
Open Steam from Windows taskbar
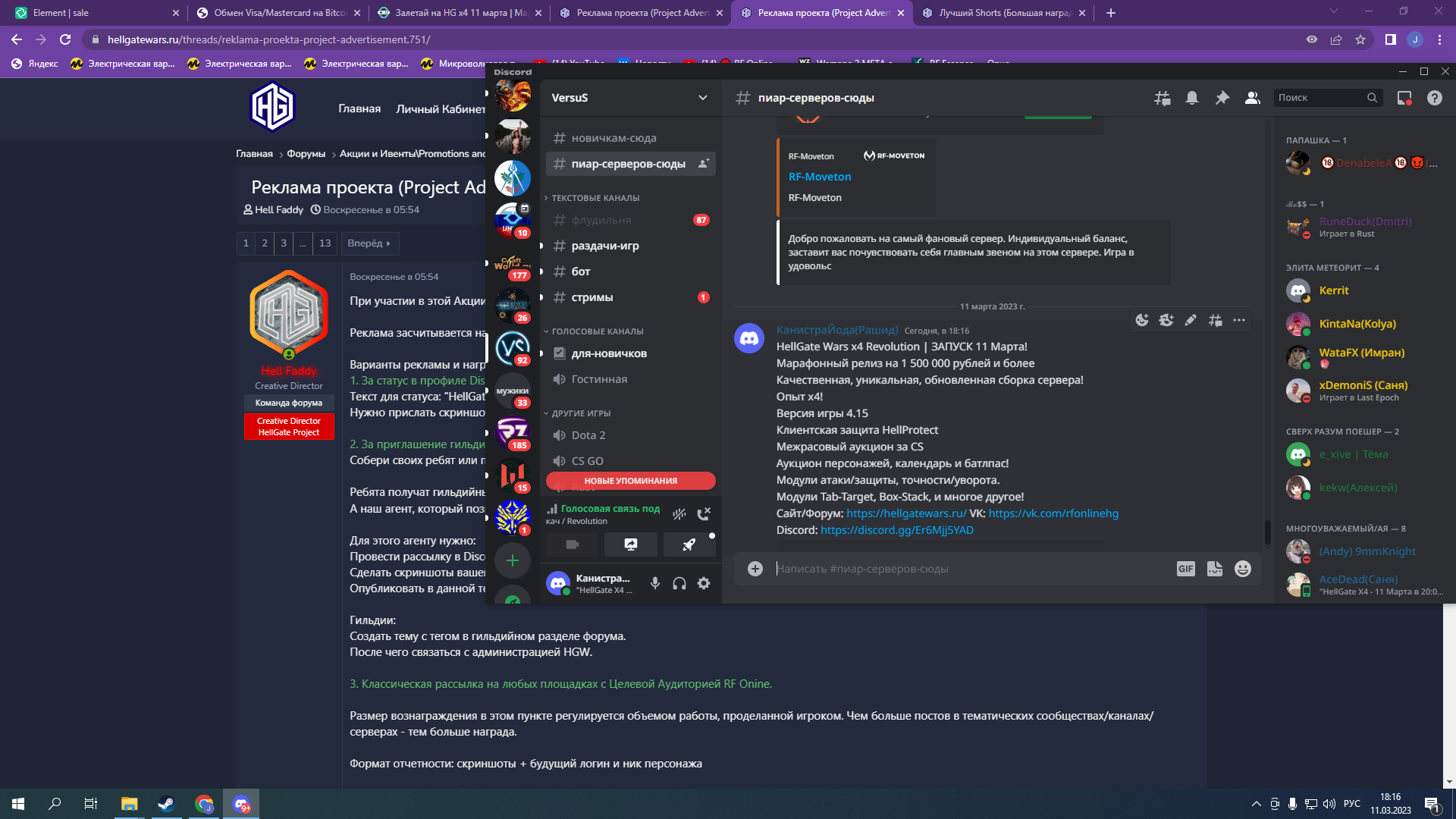(x=166, y=804)
